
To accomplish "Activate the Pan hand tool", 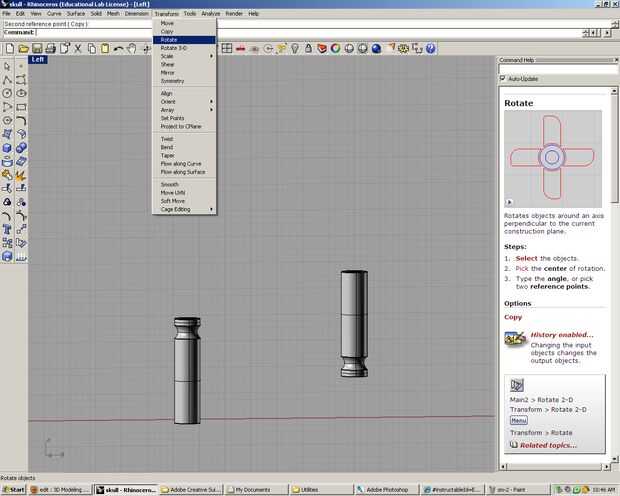I will point(133,48).
